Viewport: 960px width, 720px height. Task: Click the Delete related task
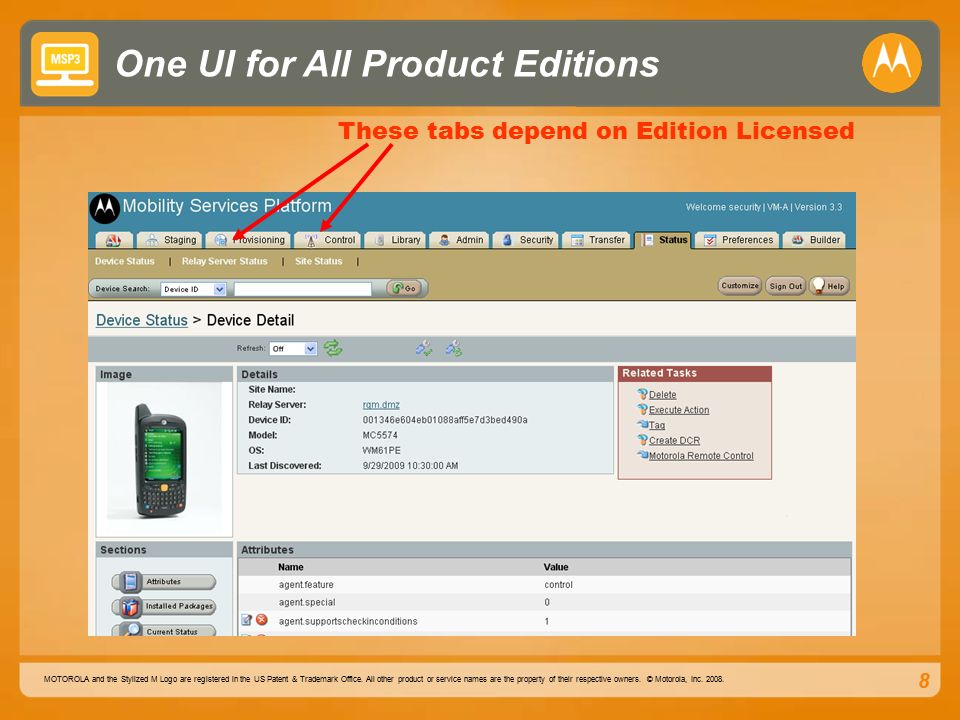tap(662, 395)
